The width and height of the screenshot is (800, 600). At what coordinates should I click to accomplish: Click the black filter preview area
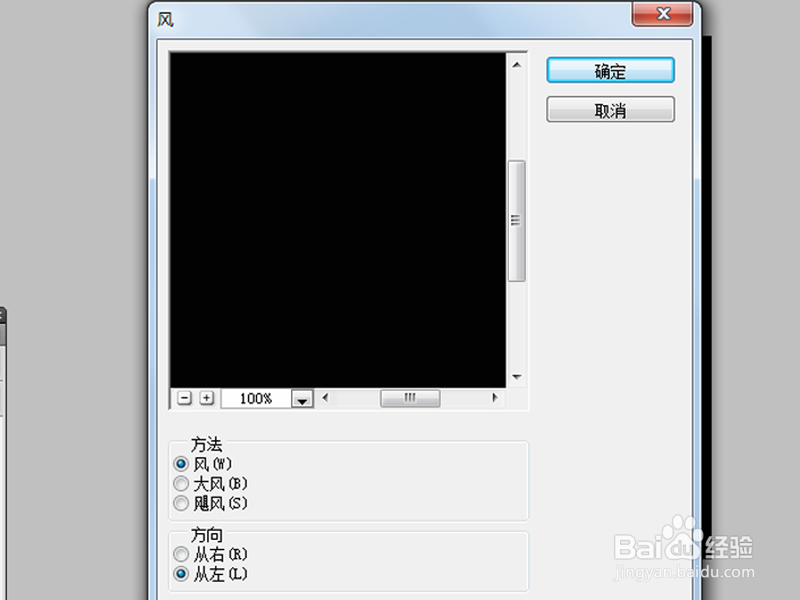click(338, 220)
